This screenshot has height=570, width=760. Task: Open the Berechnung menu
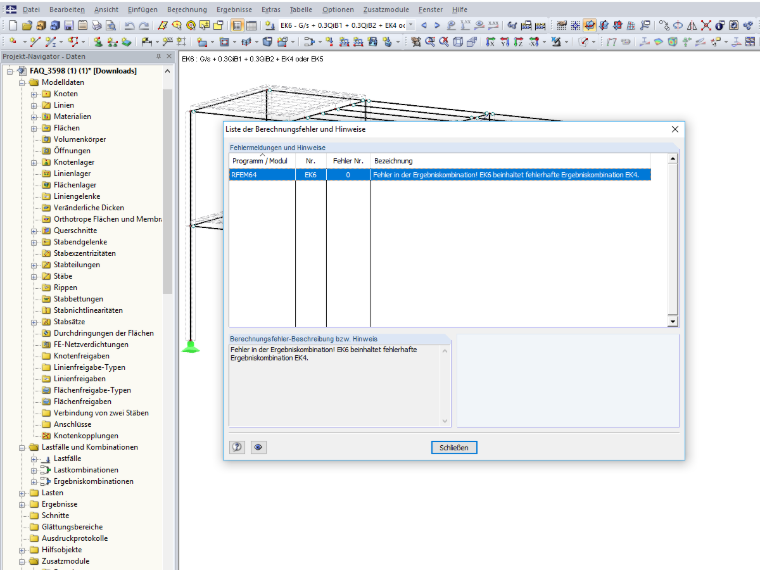pyautogui.click(x=187, y=9)
